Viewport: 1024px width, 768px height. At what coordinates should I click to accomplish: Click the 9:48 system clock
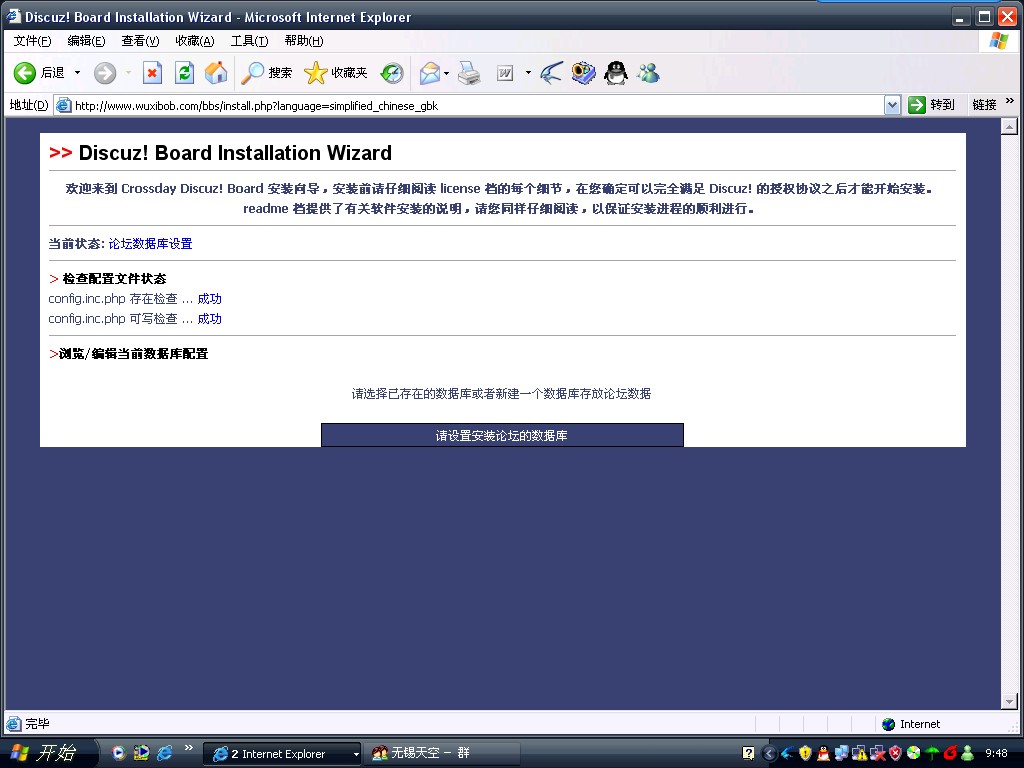pyautogui.click(x=996, y=753)
